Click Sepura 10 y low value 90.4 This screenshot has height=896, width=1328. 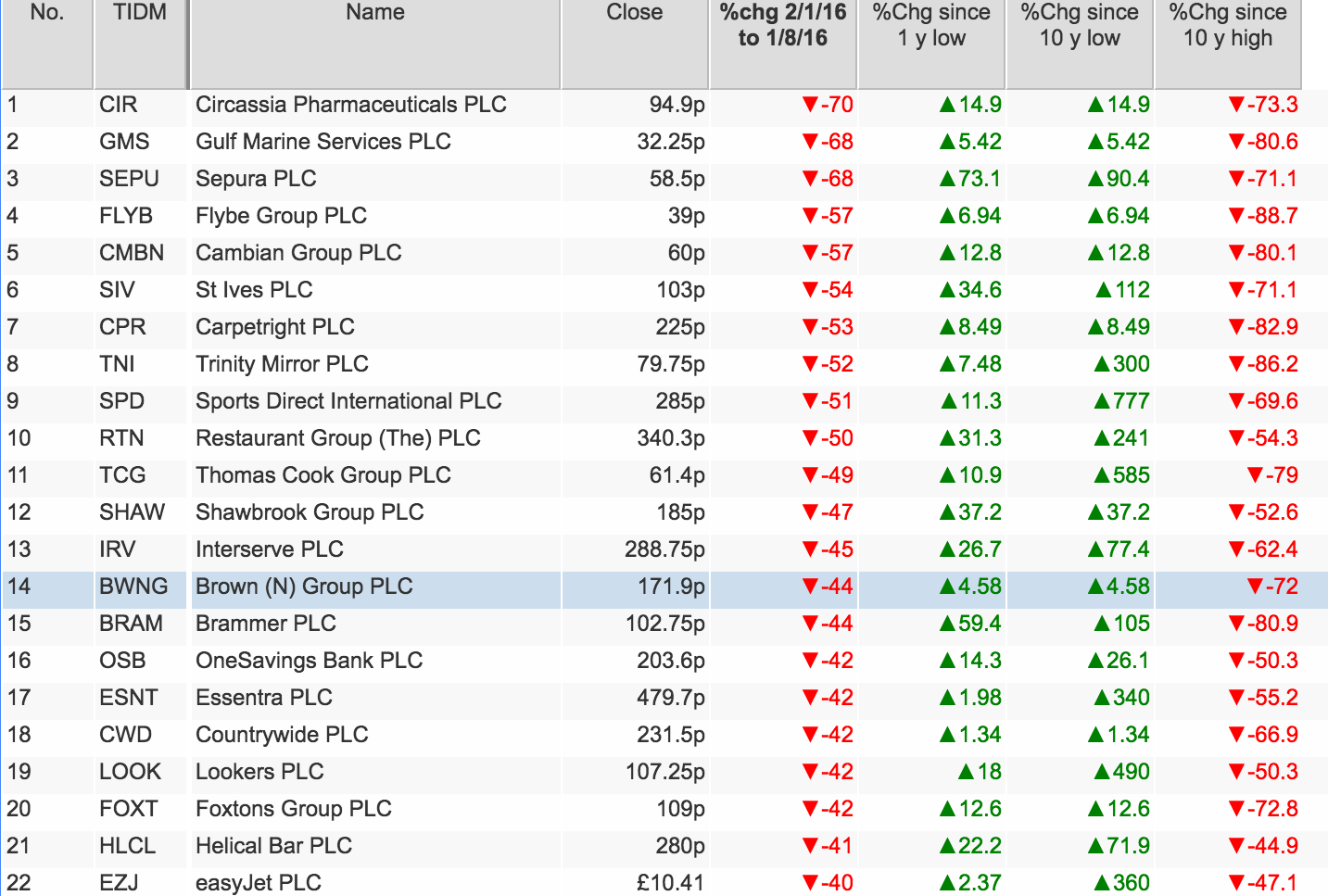1119,179
